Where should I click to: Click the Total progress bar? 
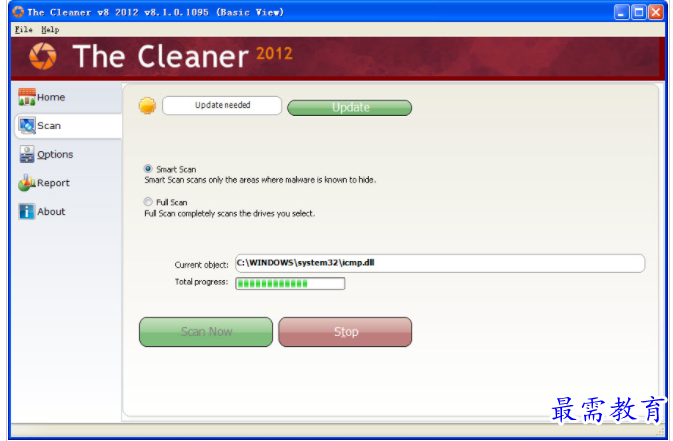(x=290, y=283)
